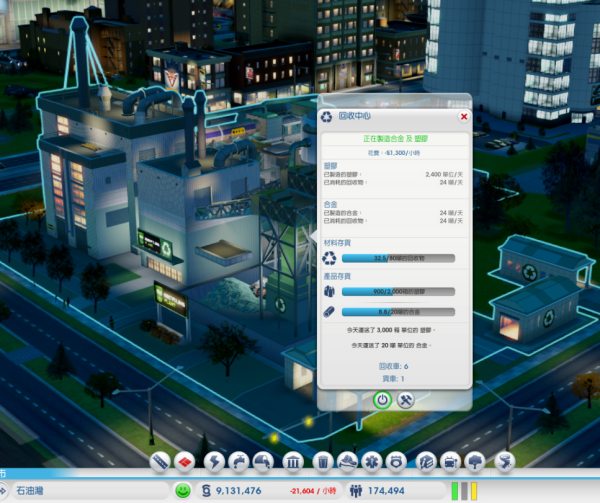Click the alloy ingot stock icon
The height and width of the screenshot is (503, 600).
(x=329, y=312)
